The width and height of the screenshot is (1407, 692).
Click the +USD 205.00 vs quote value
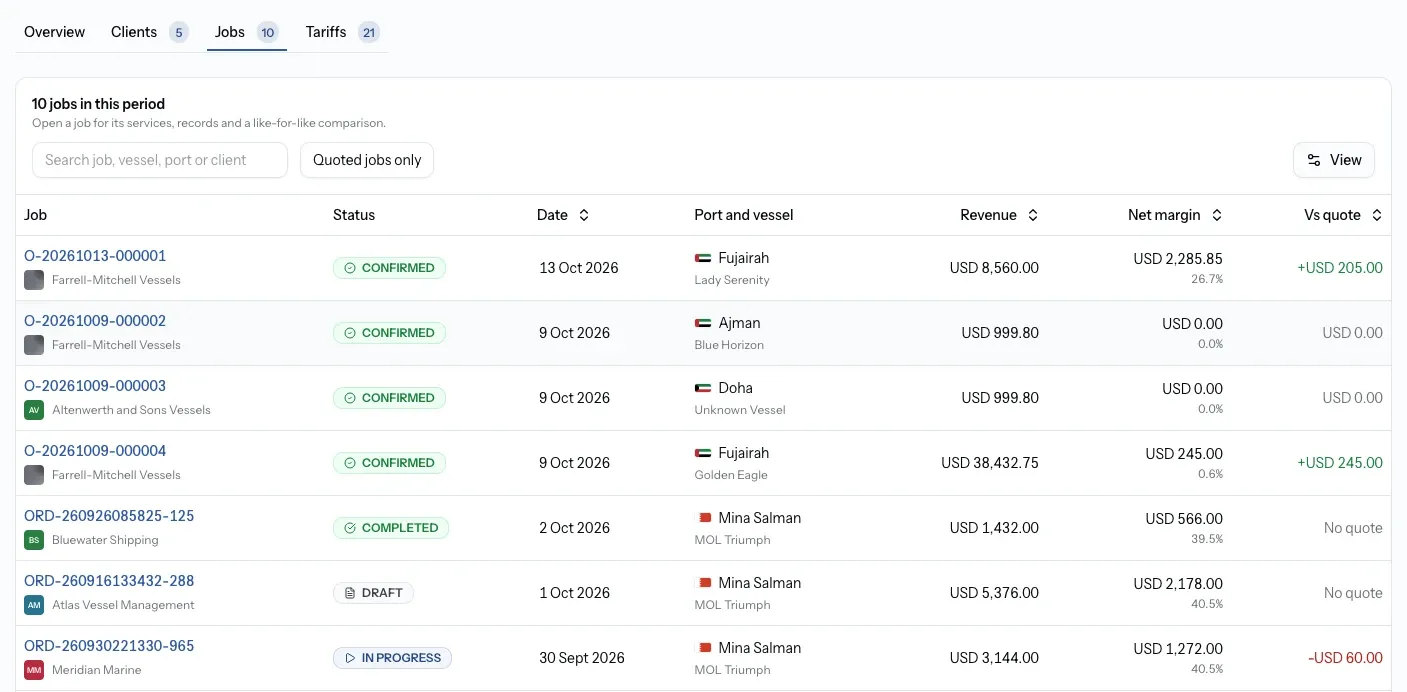pyautogui.click(x=1340, y=268)
